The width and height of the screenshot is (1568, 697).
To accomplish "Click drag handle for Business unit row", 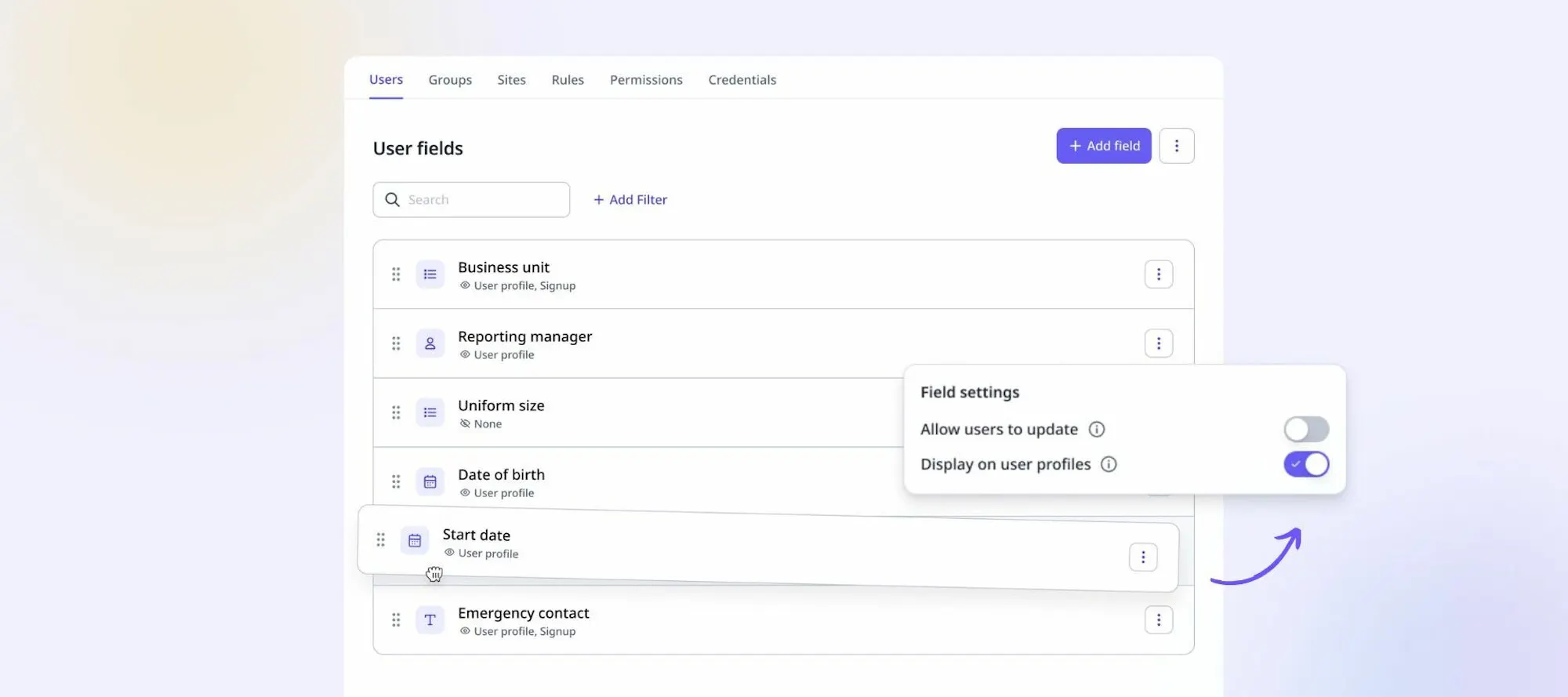I will click(396, 274).
